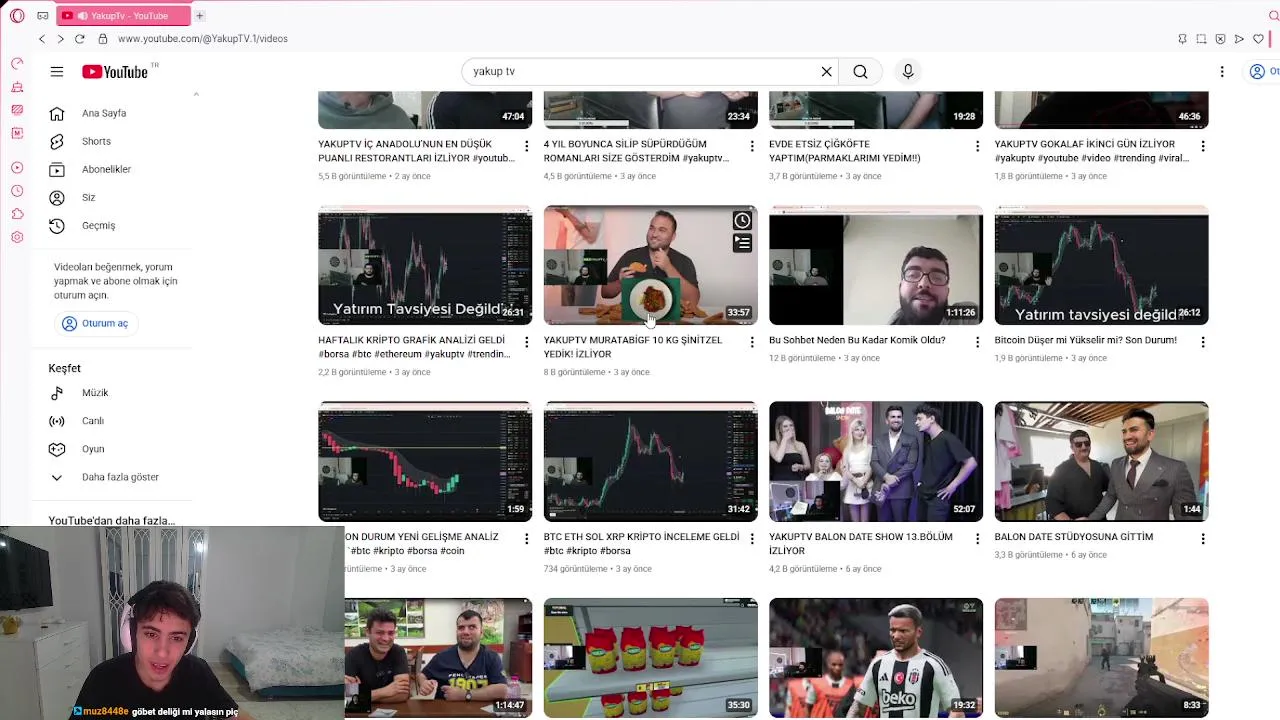Open title 4 YIL BOYUNCA SİLİP SÜPÜRDÜĞÜM
This screenshot has width=1280, height=720.
coord(636,151)
